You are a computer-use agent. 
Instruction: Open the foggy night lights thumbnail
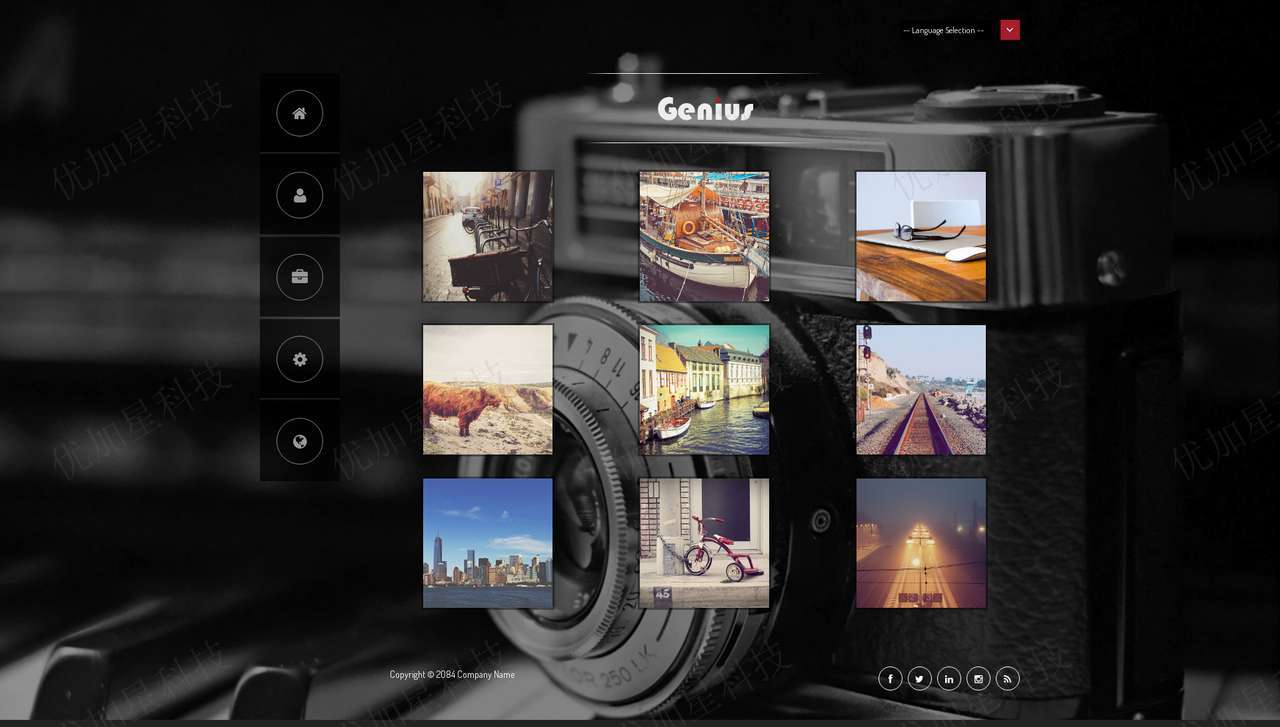point(921,543)
